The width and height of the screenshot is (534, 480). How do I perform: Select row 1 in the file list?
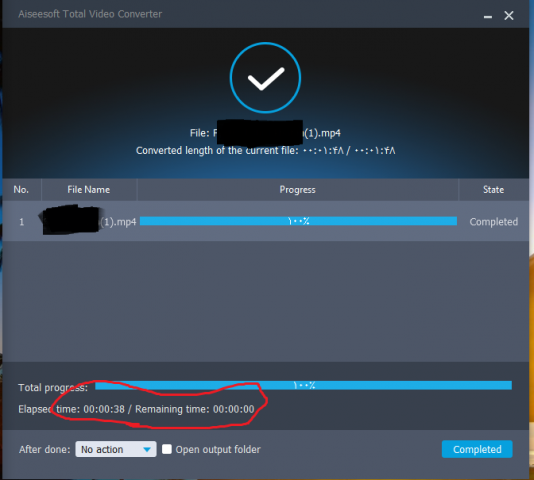point(266,221)
